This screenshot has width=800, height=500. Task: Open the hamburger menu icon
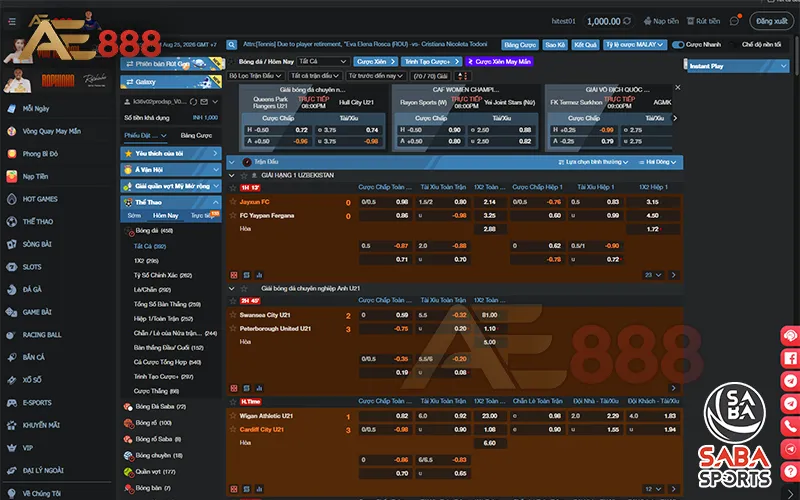tap(12, 21)
